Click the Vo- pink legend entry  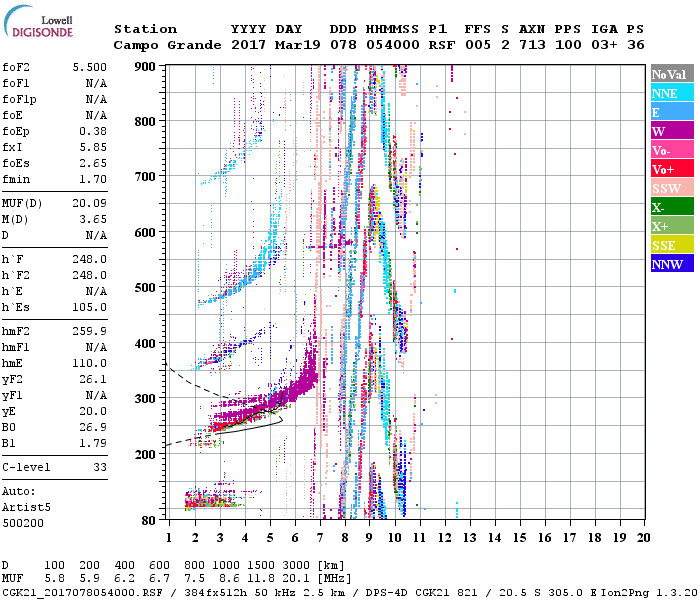pos(671,150)
